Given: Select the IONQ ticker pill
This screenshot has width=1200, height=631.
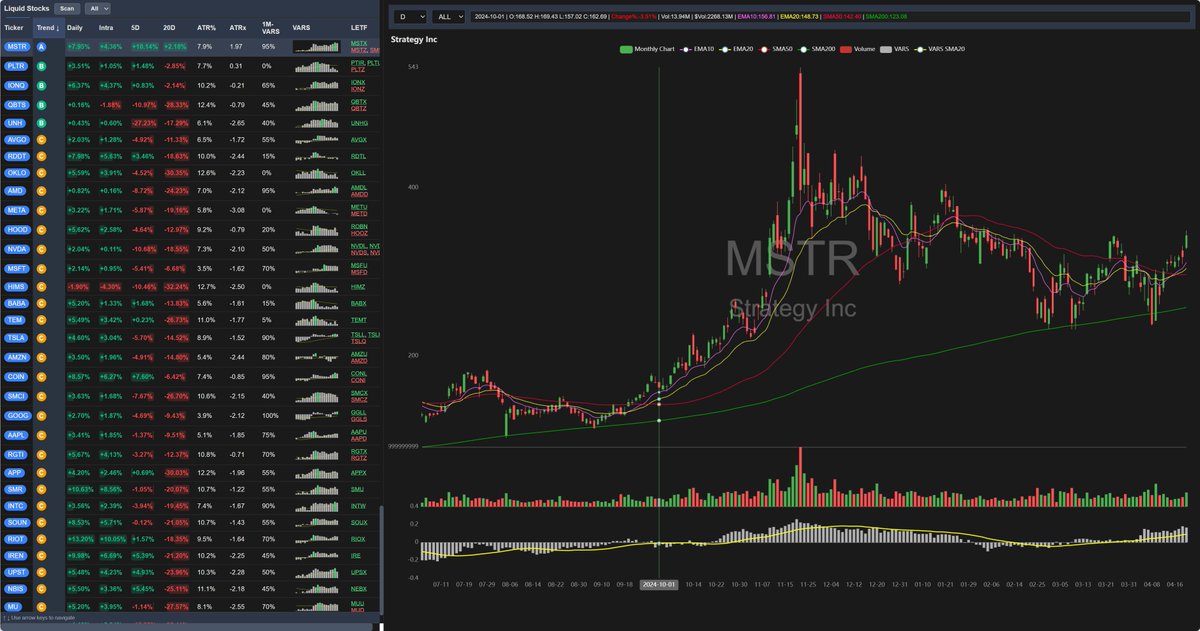Looking at the screenshot, I should tap(15, 85).
